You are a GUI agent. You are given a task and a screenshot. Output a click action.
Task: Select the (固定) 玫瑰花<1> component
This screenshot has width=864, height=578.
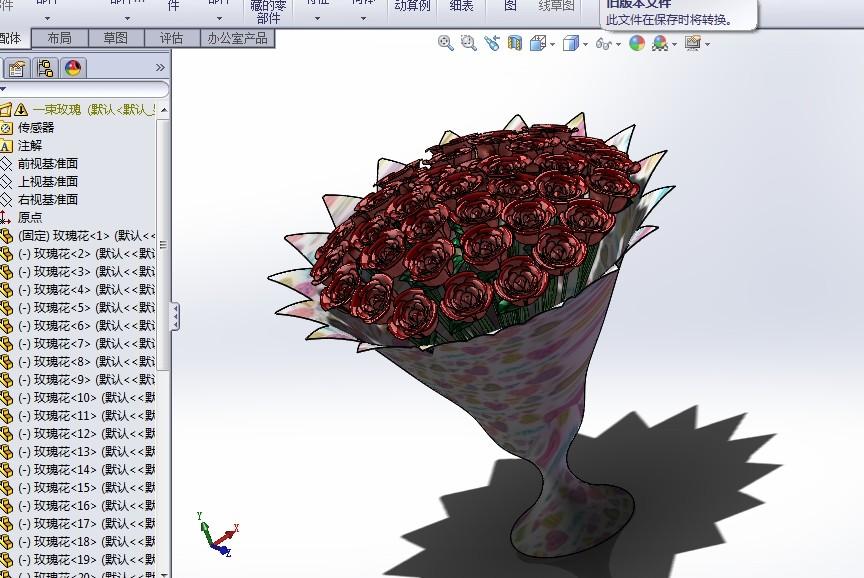87,235
